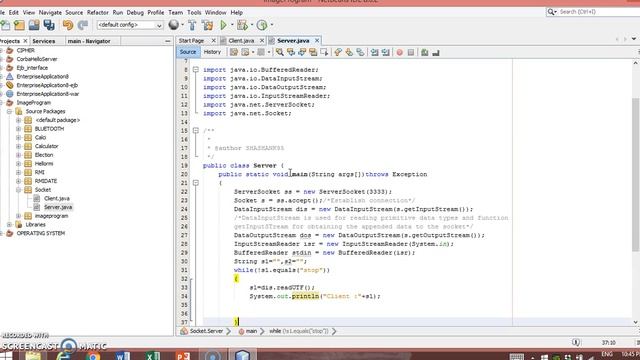Click the Last Edit editor toolbar icon

pyautogui.click(x=233, y=52)
